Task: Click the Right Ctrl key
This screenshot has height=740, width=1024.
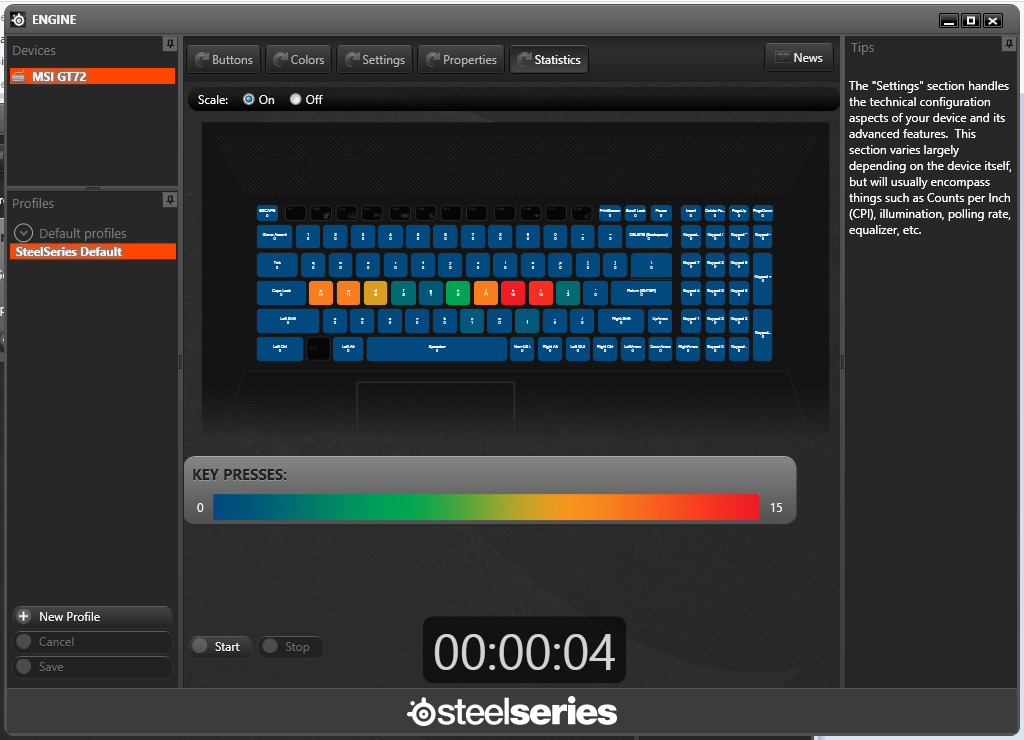Action: click(x=605, y=349)
